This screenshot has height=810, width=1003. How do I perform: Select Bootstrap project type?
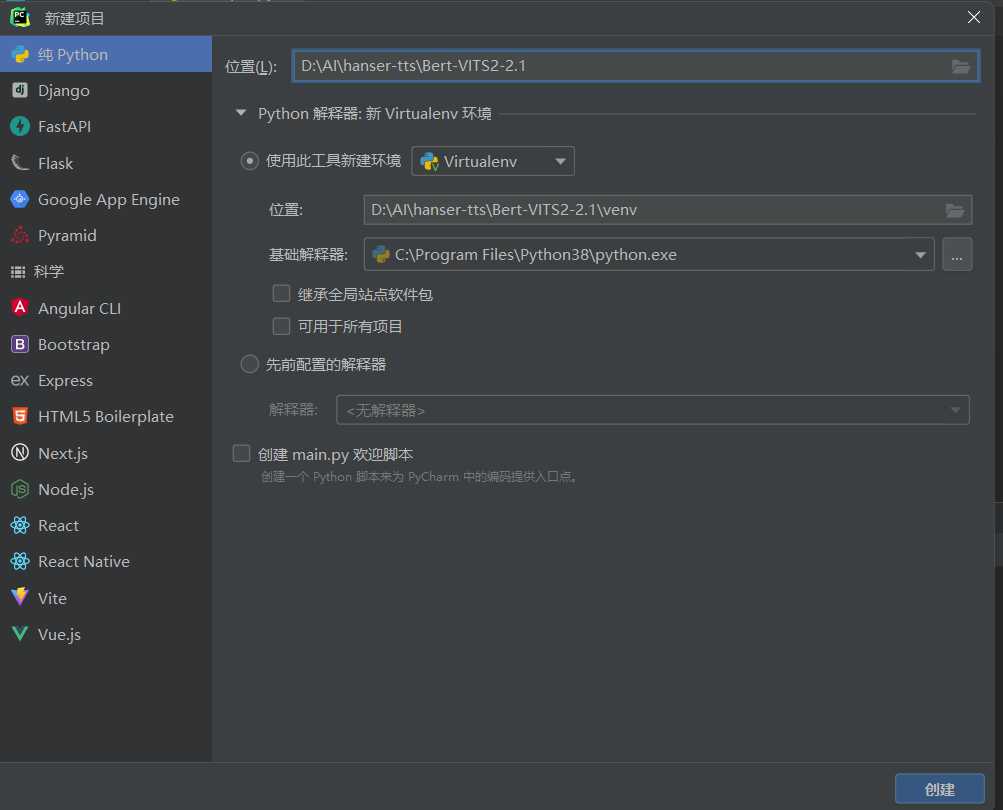click(106, 344)
